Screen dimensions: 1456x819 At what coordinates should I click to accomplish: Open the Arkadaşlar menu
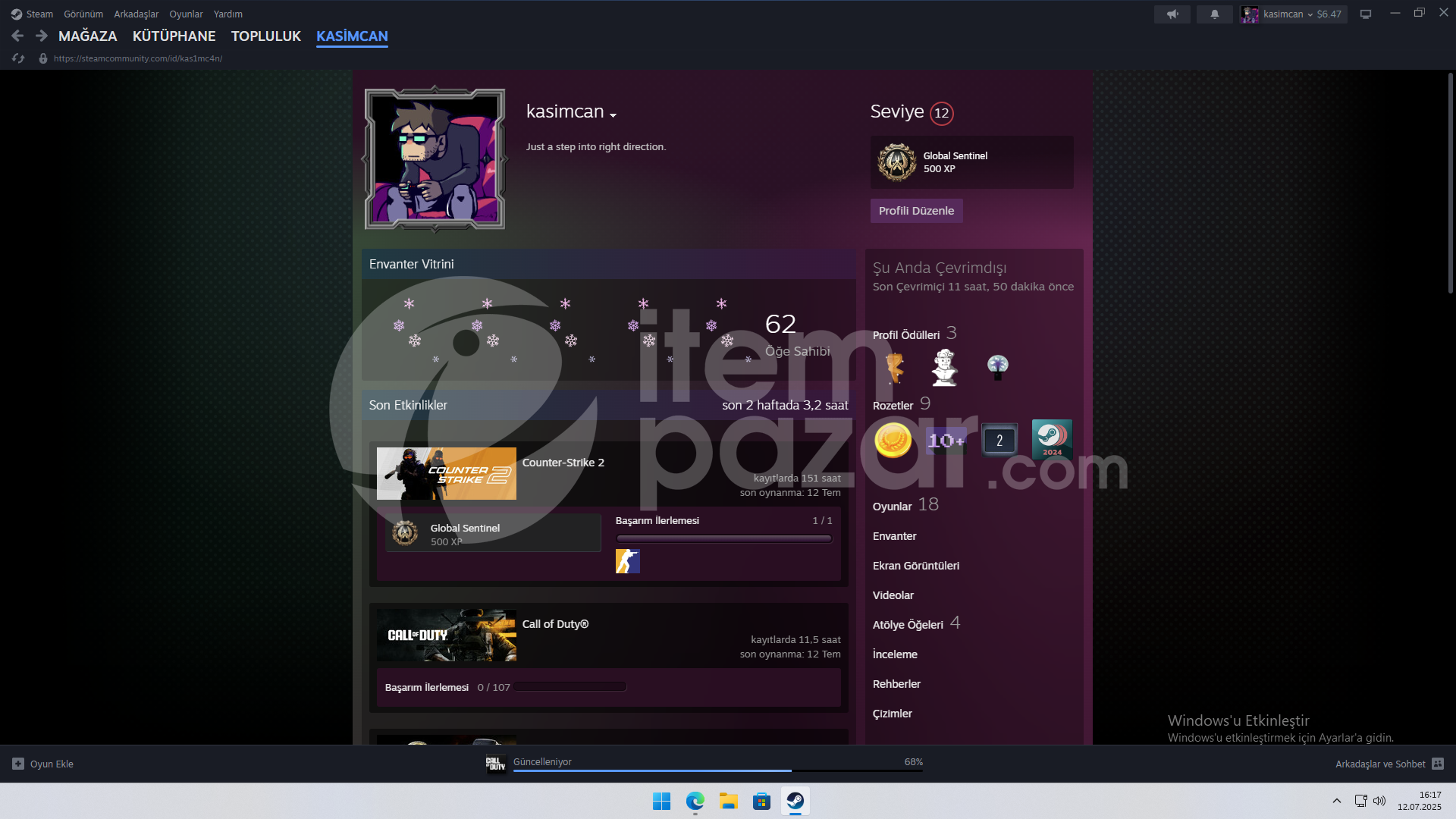pos(136,14)
